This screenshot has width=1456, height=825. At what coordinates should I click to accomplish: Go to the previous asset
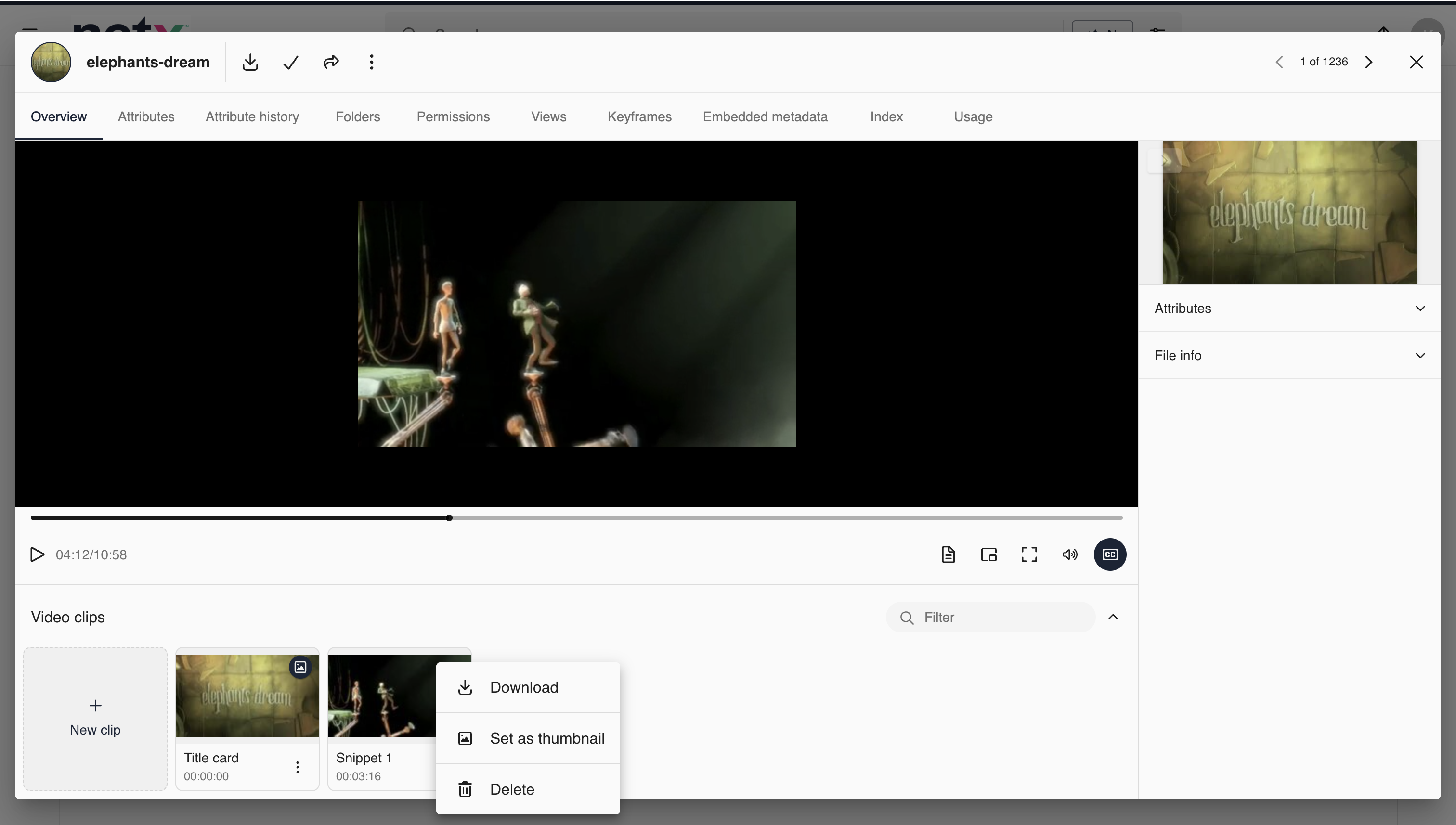coord(1279,62)
